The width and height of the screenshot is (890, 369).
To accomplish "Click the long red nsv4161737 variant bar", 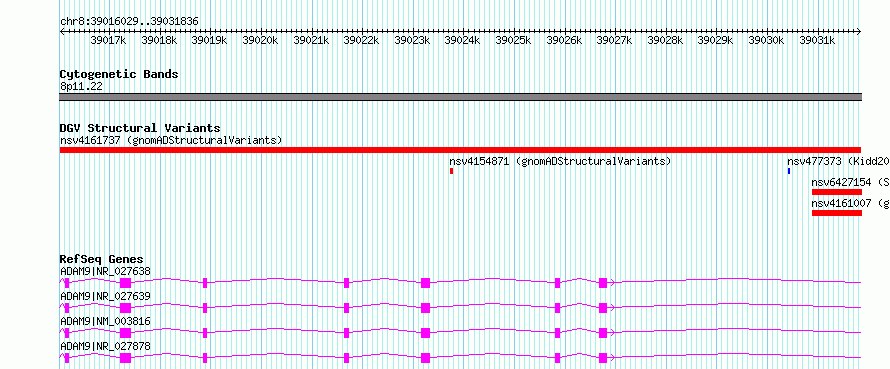I will coord(460,150).
